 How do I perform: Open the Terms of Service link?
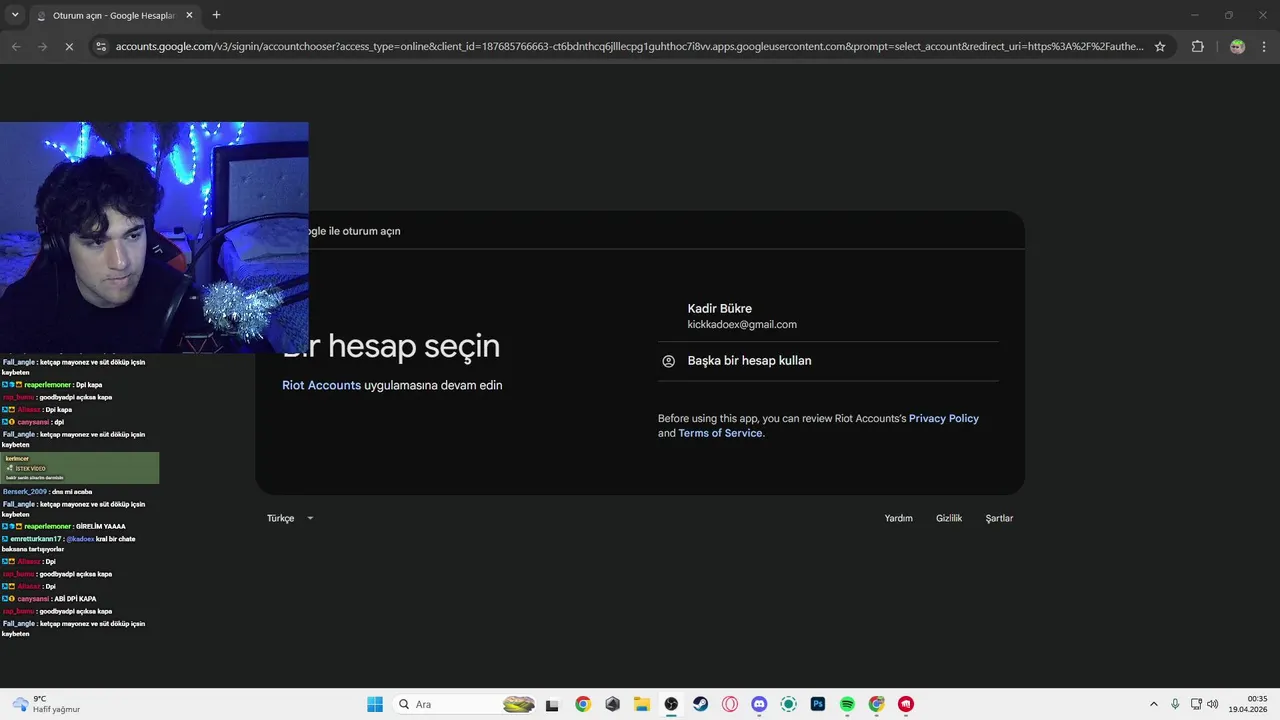coord(720,433)
